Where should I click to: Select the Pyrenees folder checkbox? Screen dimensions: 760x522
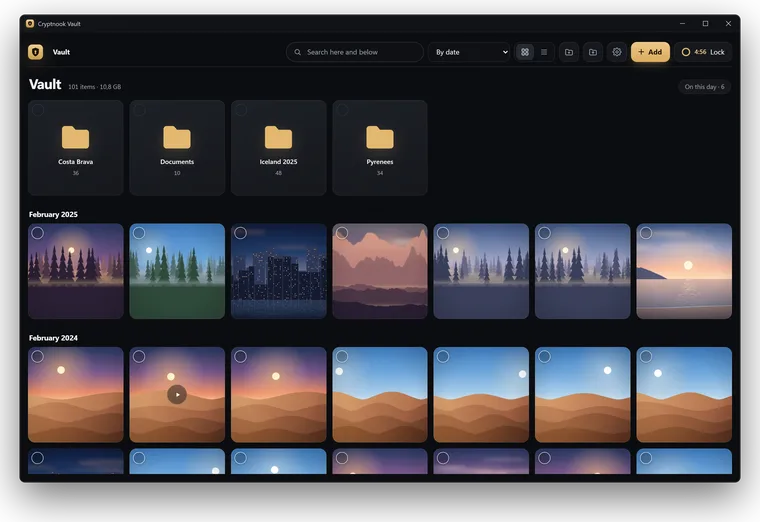[342, 110]
